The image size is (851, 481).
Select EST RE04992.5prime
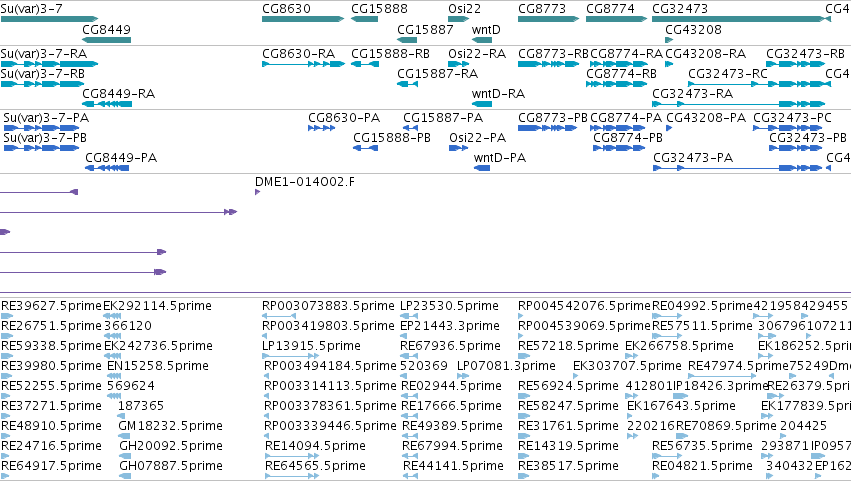[702, 306]
